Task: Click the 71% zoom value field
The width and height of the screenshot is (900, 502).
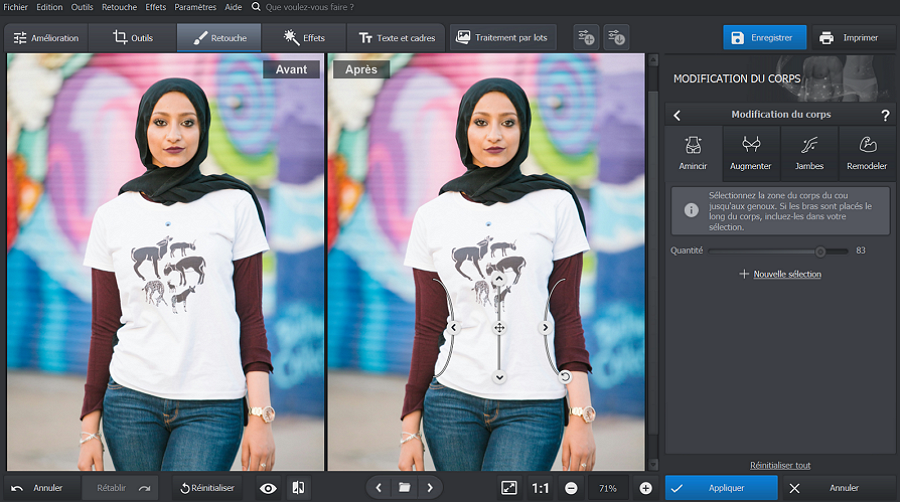Action: point(608,488)
